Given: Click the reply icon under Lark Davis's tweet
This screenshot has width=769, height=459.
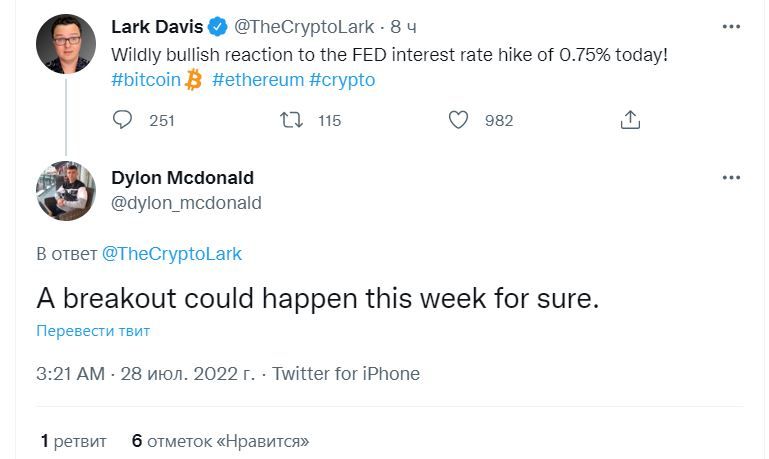Looking at the screenshot, I should (122, 120).
